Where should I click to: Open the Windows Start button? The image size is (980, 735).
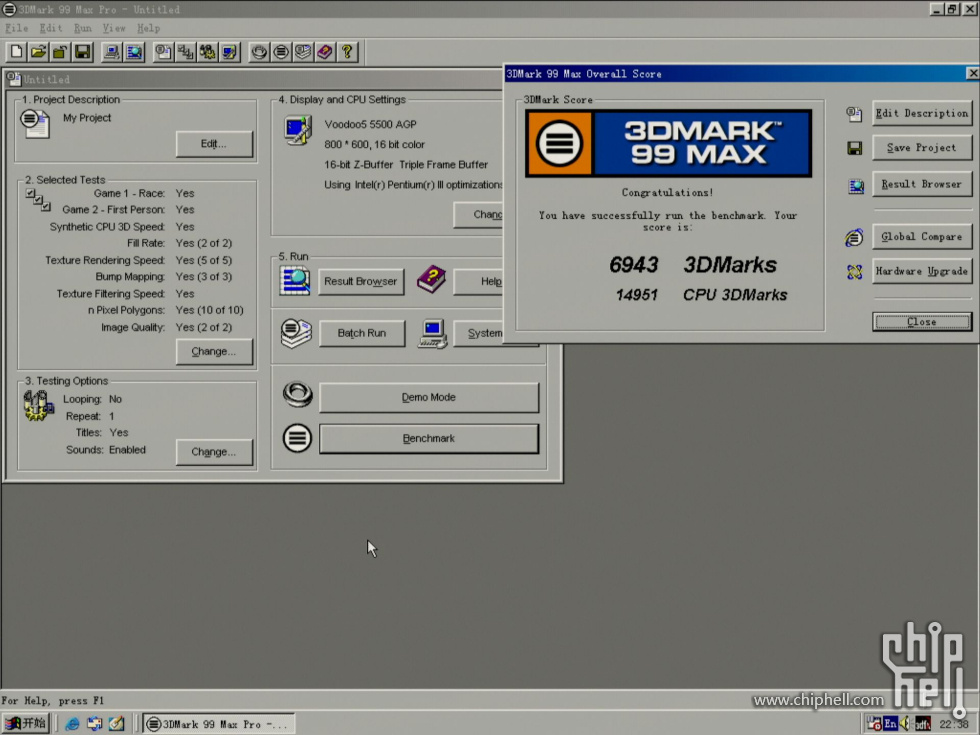coord(26,724)
